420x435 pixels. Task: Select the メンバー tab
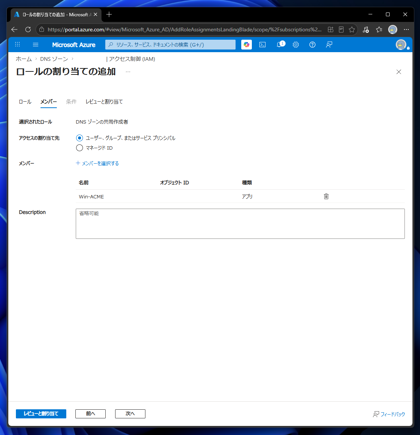[x=49, y=102]
